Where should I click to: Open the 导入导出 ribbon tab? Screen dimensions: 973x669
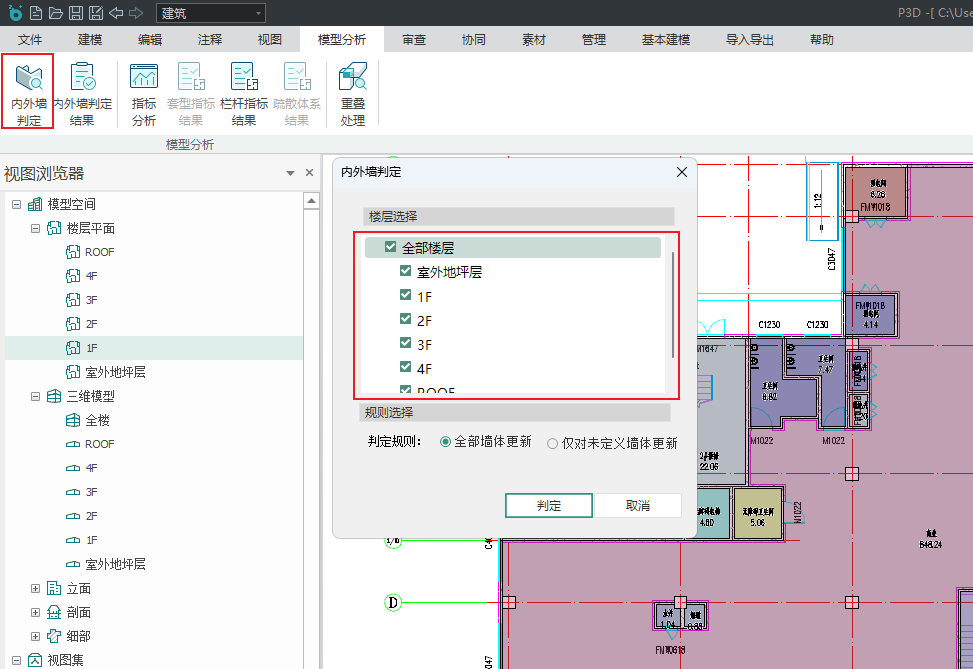pyautogui.click(x=749, y=40)
